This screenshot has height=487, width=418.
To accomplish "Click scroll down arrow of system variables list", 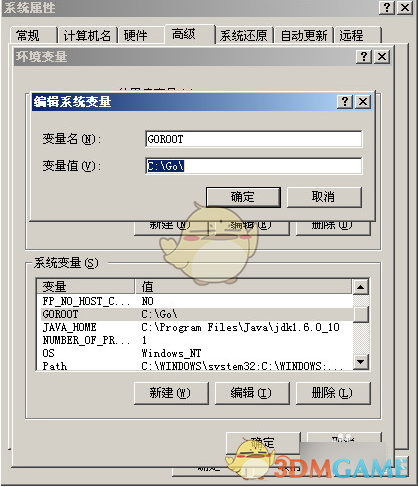I will (360, 361).
